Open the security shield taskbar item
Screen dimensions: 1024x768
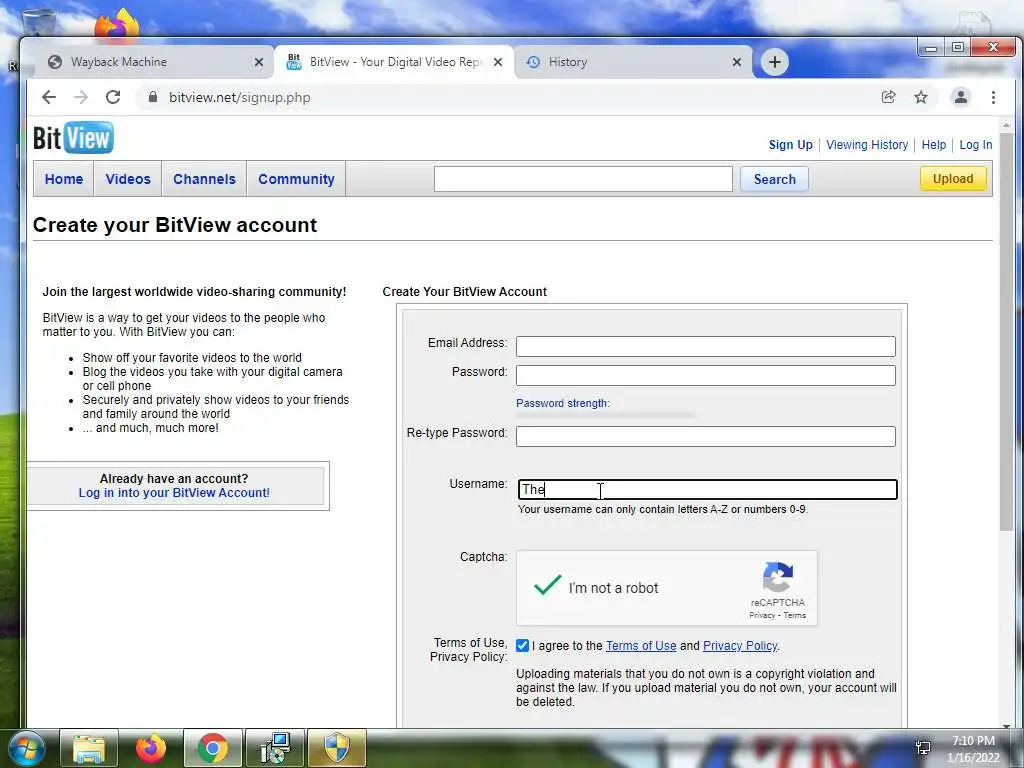pyautogui.click(x=337, y=748)
